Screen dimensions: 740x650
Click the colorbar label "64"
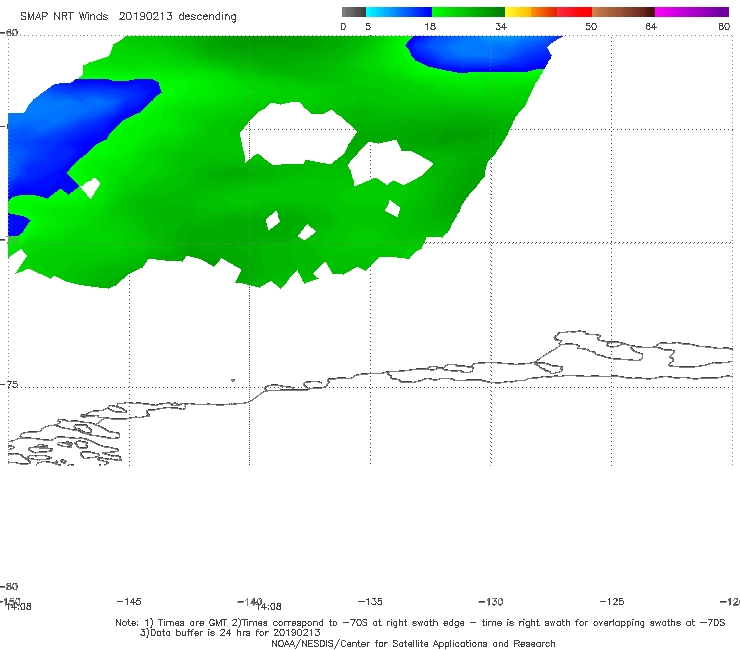click(651, 26)
